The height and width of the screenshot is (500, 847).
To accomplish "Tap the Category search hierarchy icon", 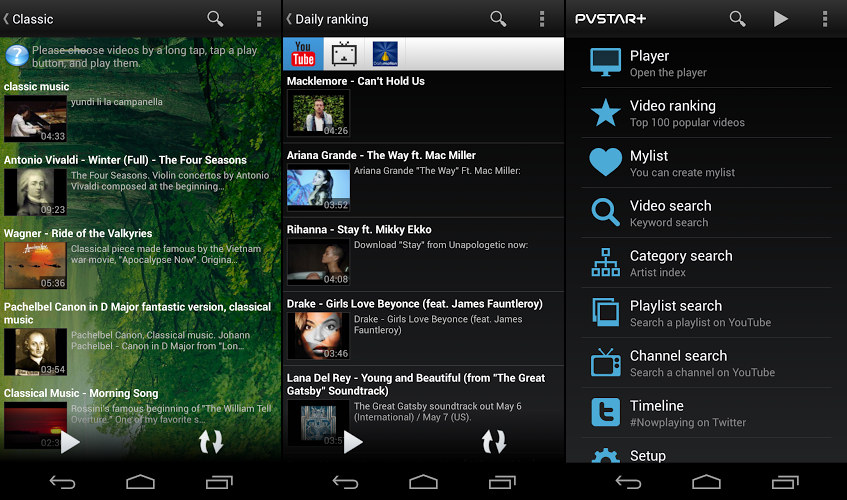I will (605, 263).
